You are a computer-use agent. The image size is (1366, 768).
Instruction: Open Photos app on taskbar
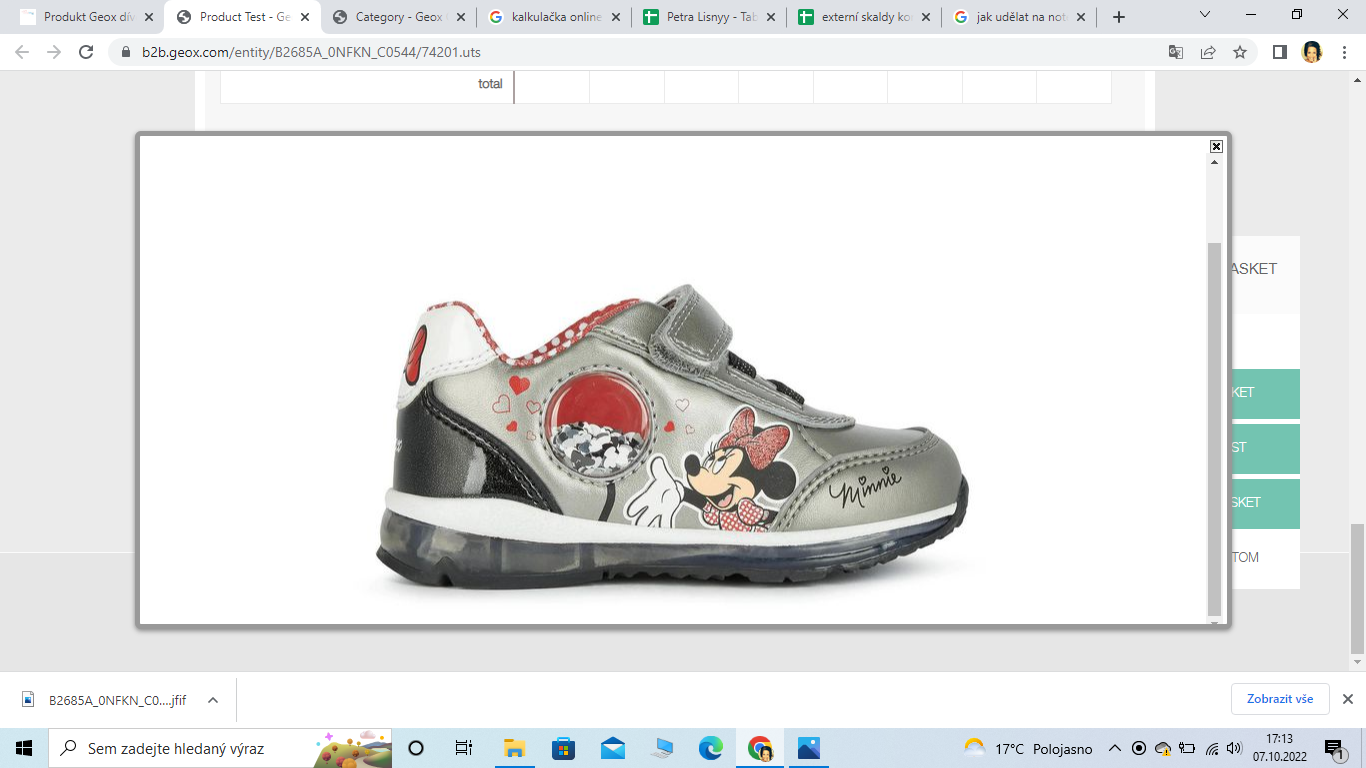pos(809,748)
